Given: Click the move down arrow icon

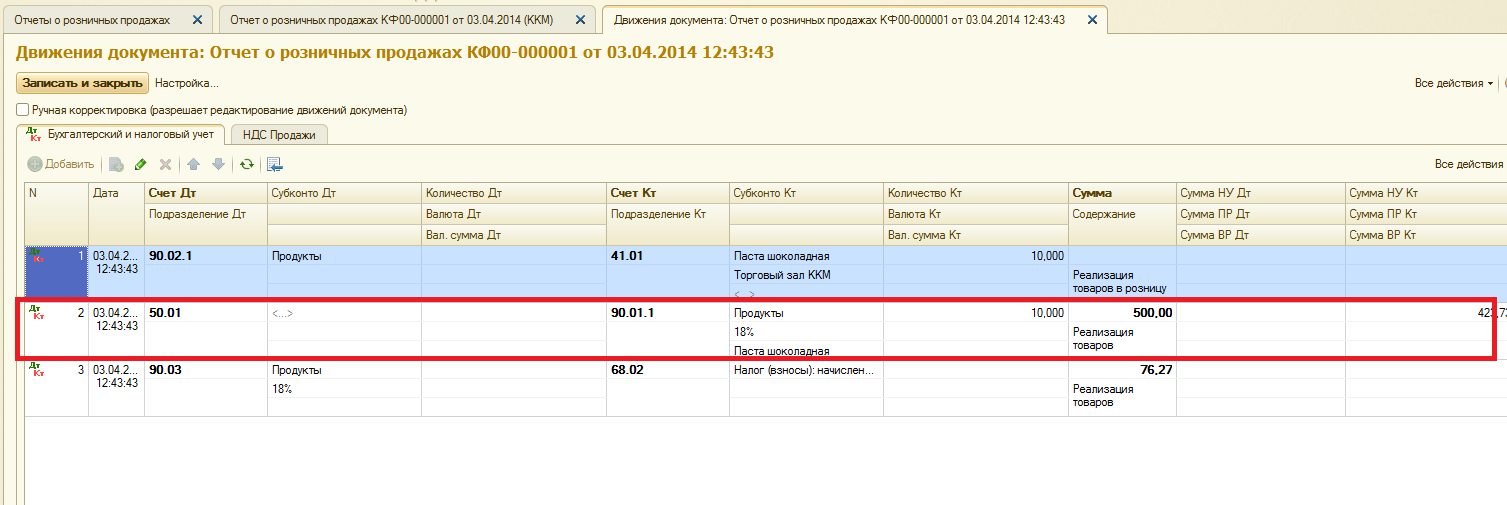Looking at the screenshot, I should pos(218,164).
